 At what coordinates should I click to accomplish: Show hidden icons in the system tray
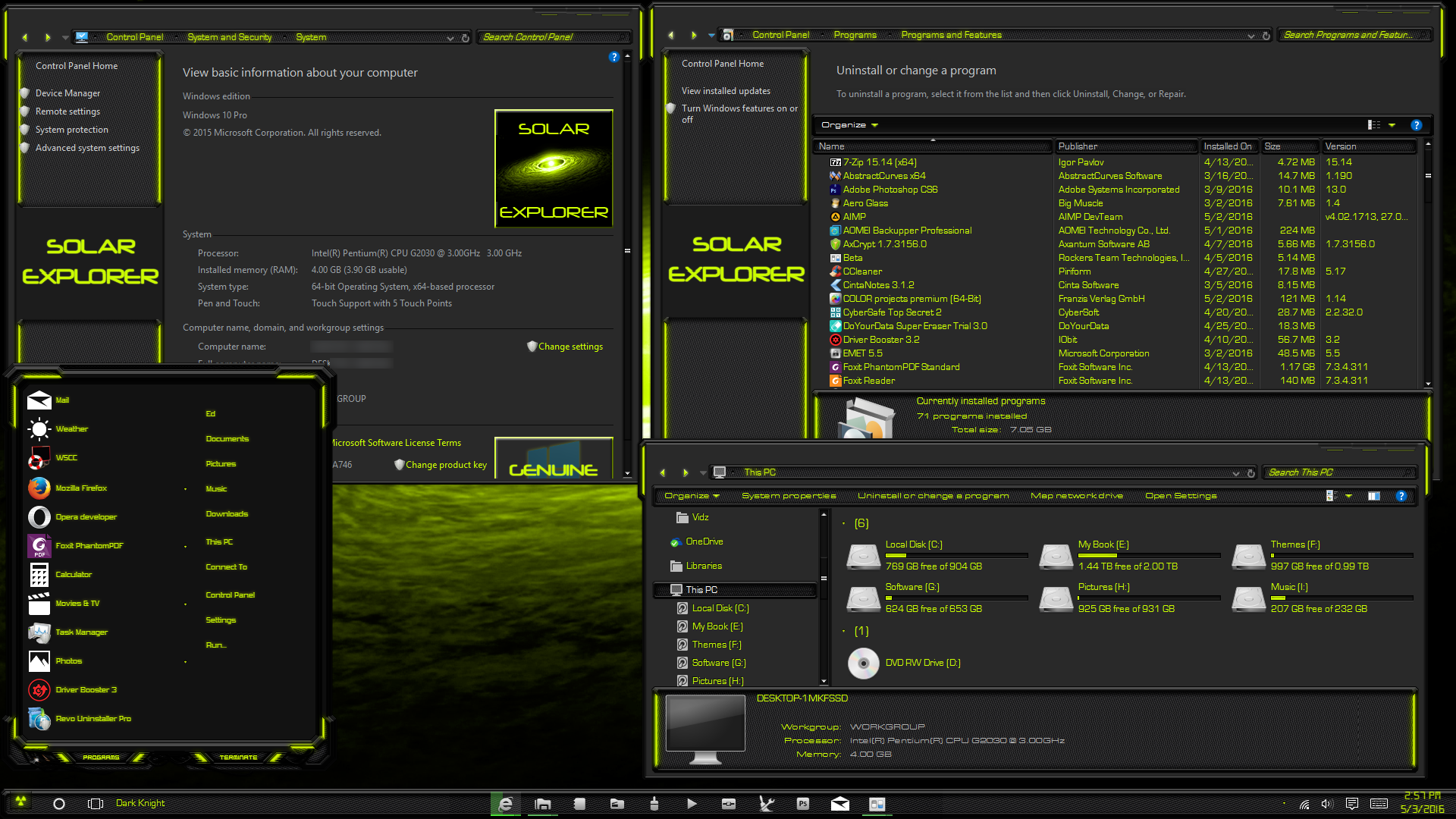pos(1284,803)
